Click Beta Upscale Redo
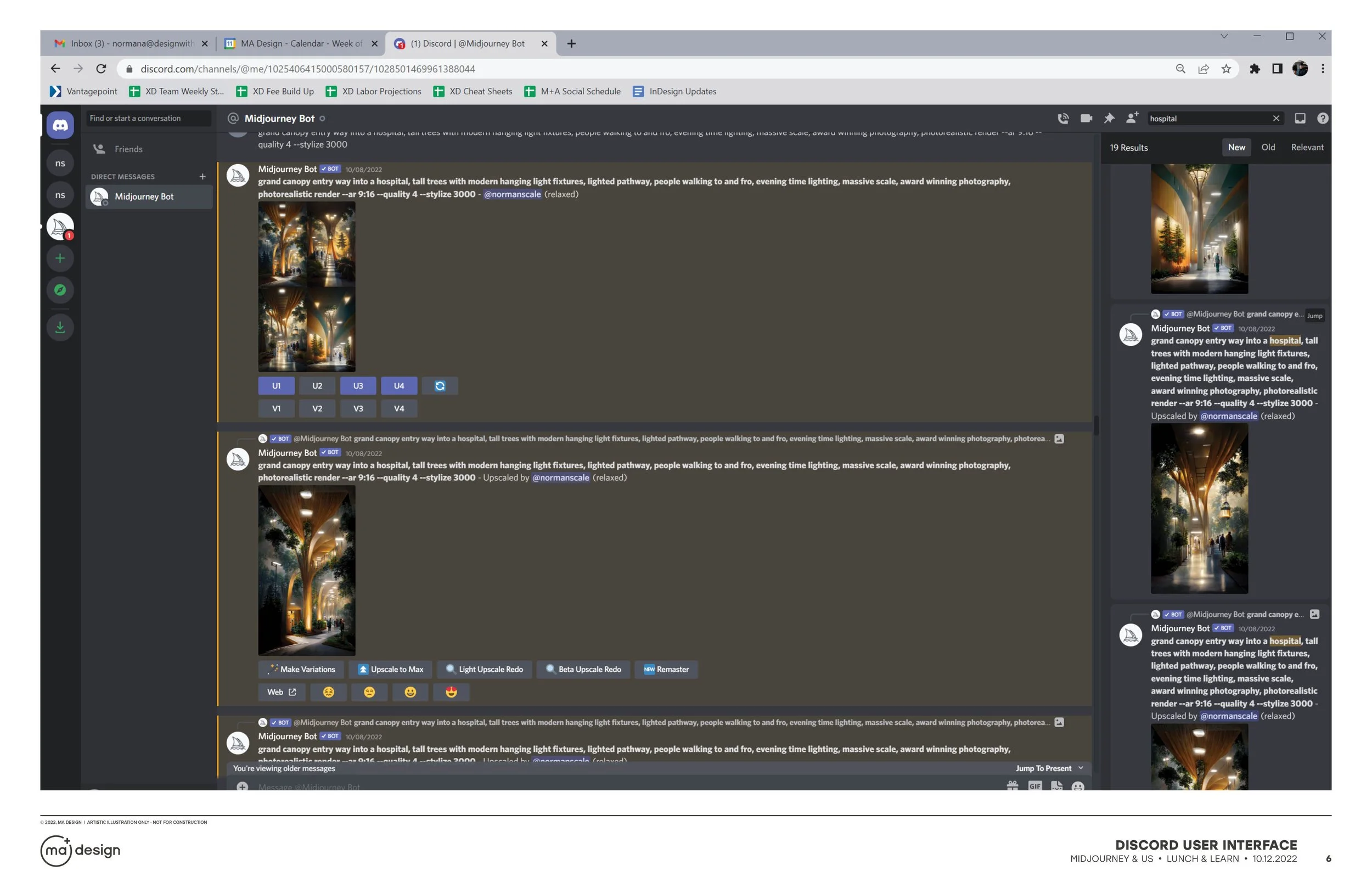Screen dimensions: 1372x888 pos(583,670)
